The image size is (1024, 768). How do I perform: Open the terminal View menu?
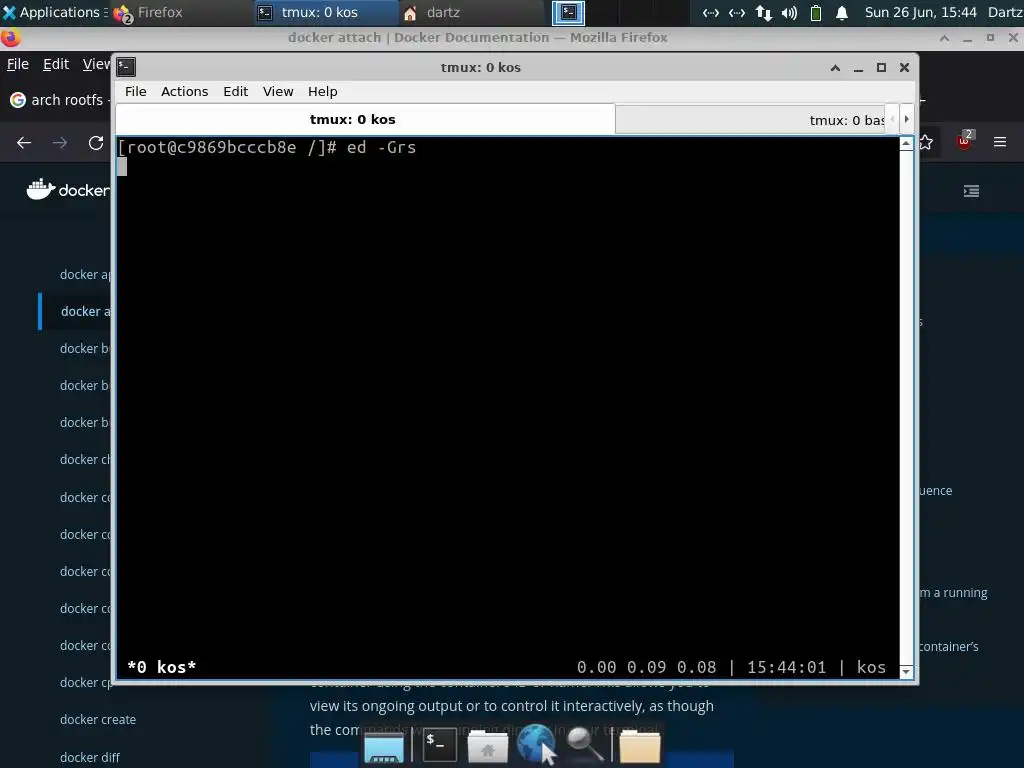(x=278, y=91)
